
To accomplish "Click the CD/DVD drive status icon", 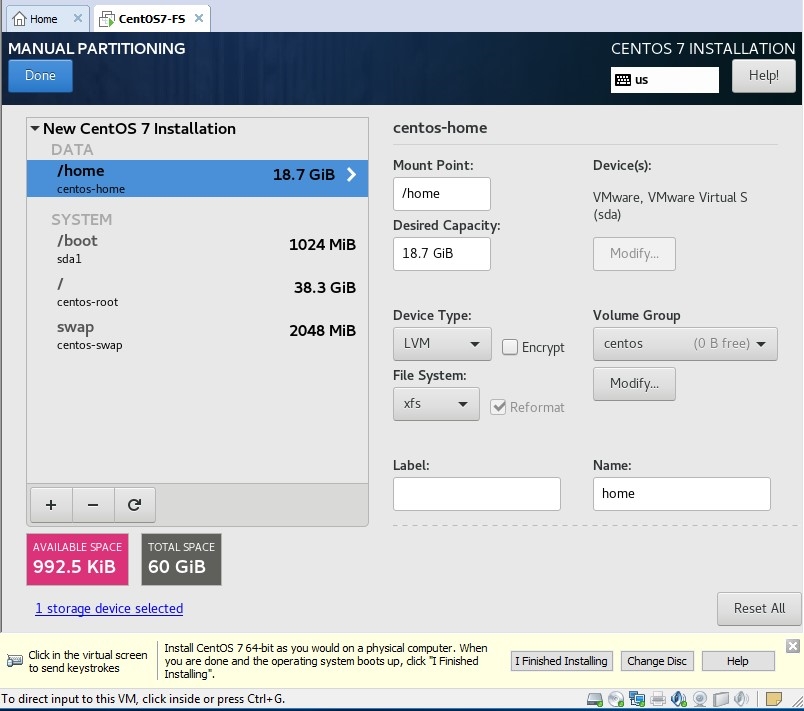I will point(616,699).
